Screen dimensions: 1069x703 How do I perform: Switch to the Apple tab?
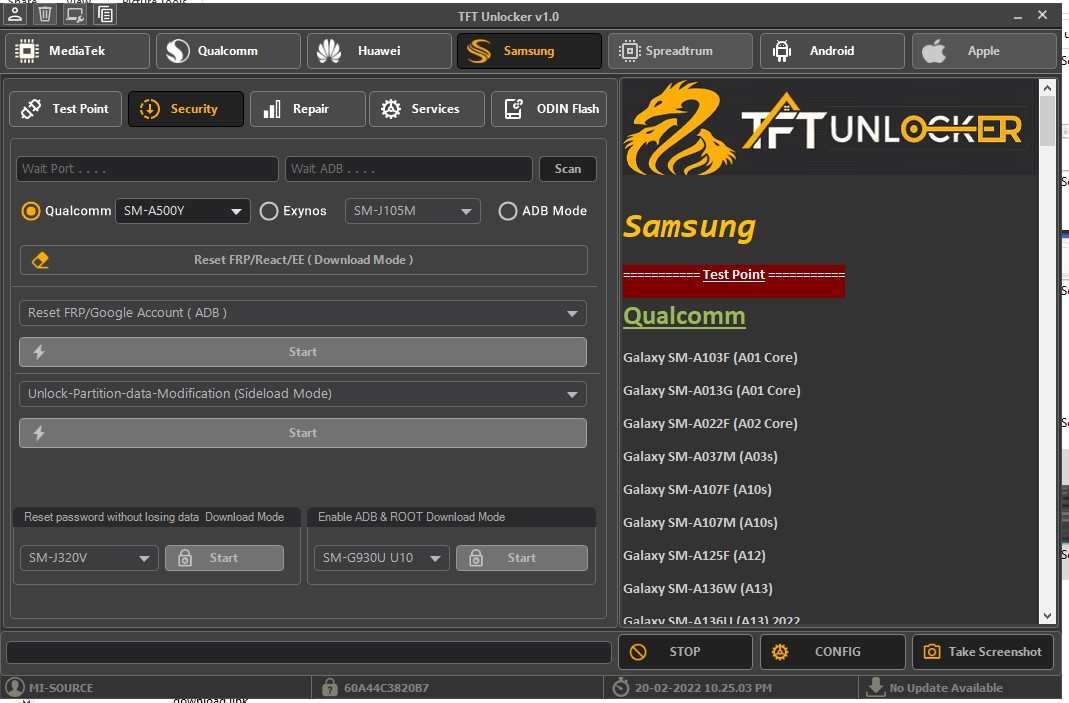coord(984,51)
